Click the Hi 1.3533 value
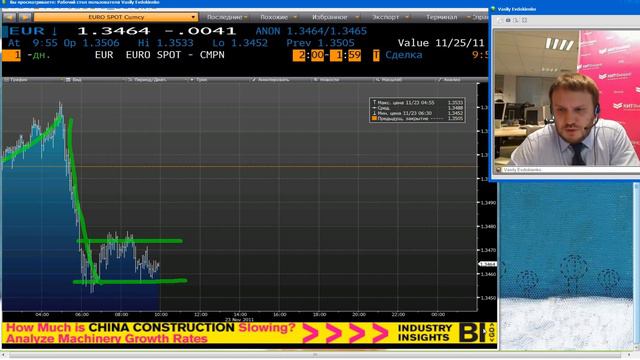This screenshot has width=640, height=360. point(165,43)
